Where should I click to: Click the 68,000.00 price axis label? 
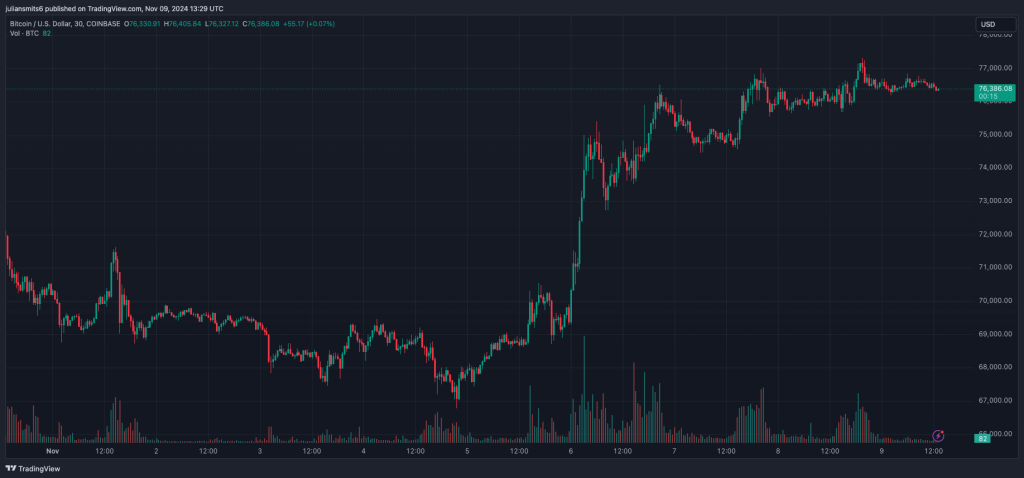coord(995,367)
